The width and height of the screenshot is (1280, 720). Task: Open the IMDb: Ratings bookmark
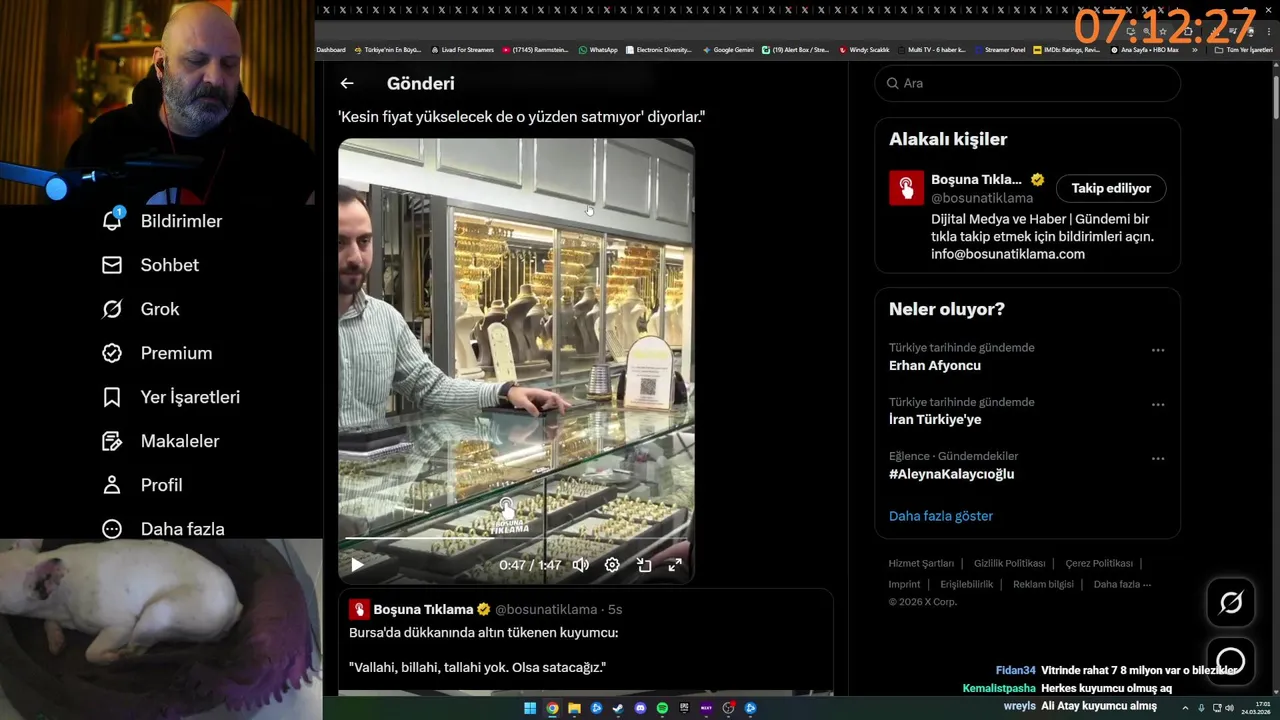(x=1067, y=49)
